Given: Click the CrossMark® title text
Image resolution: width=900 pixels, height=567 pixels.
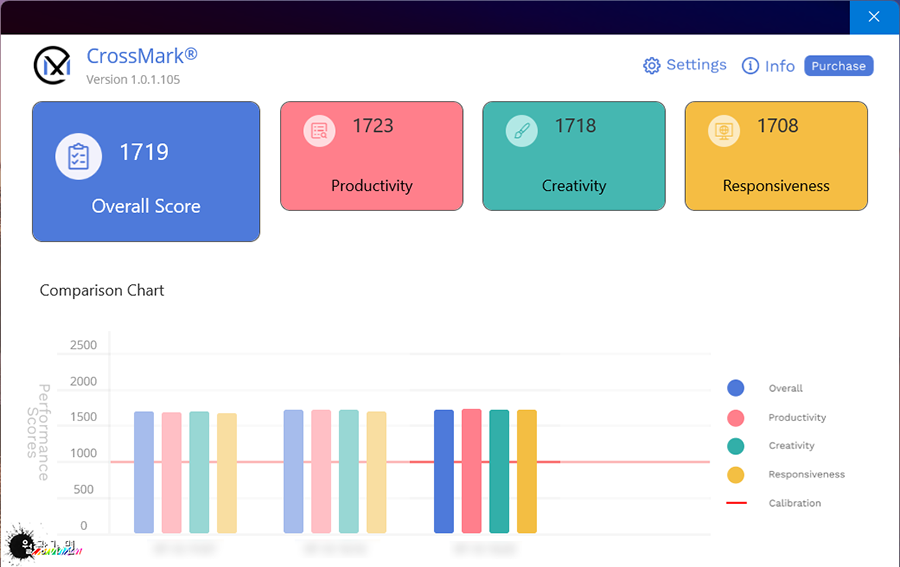Looking at the screenshot, I should (142, 56).
